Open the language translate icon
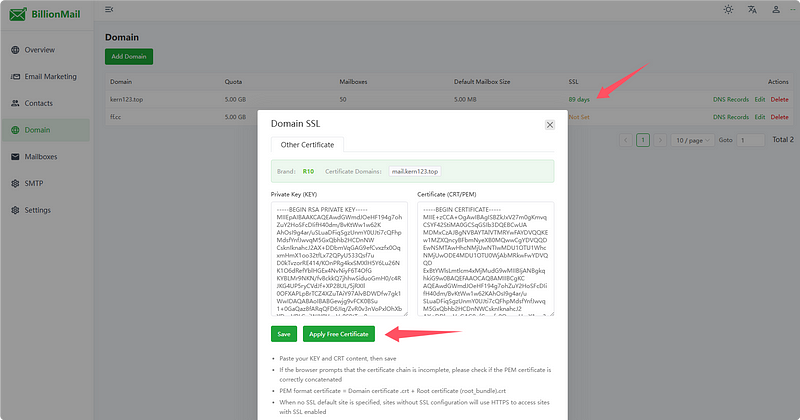The image size is (800, 420). tap(752, 9)
